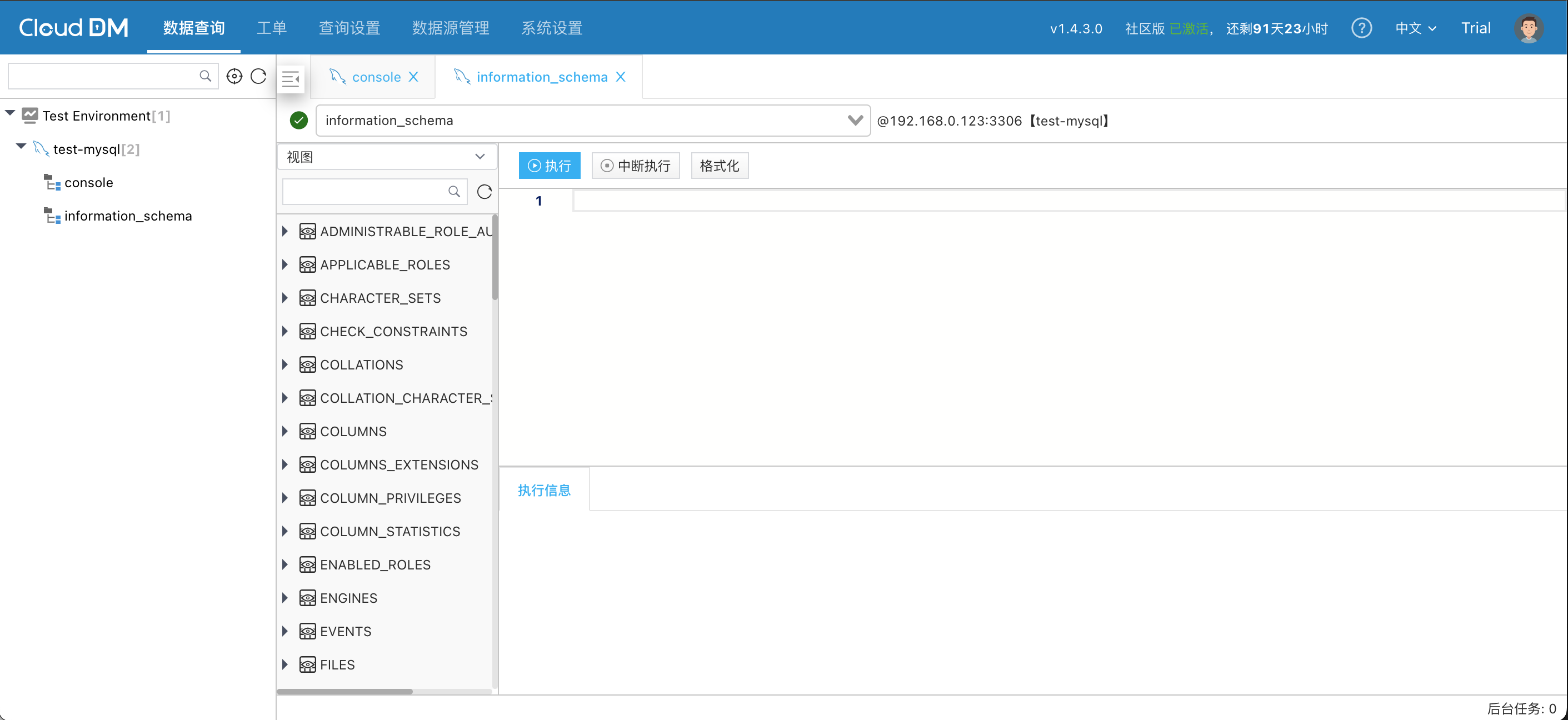Screen dimensions: 1568x720
Task: Switch to the console tab
Action: (x=376, y=77)
